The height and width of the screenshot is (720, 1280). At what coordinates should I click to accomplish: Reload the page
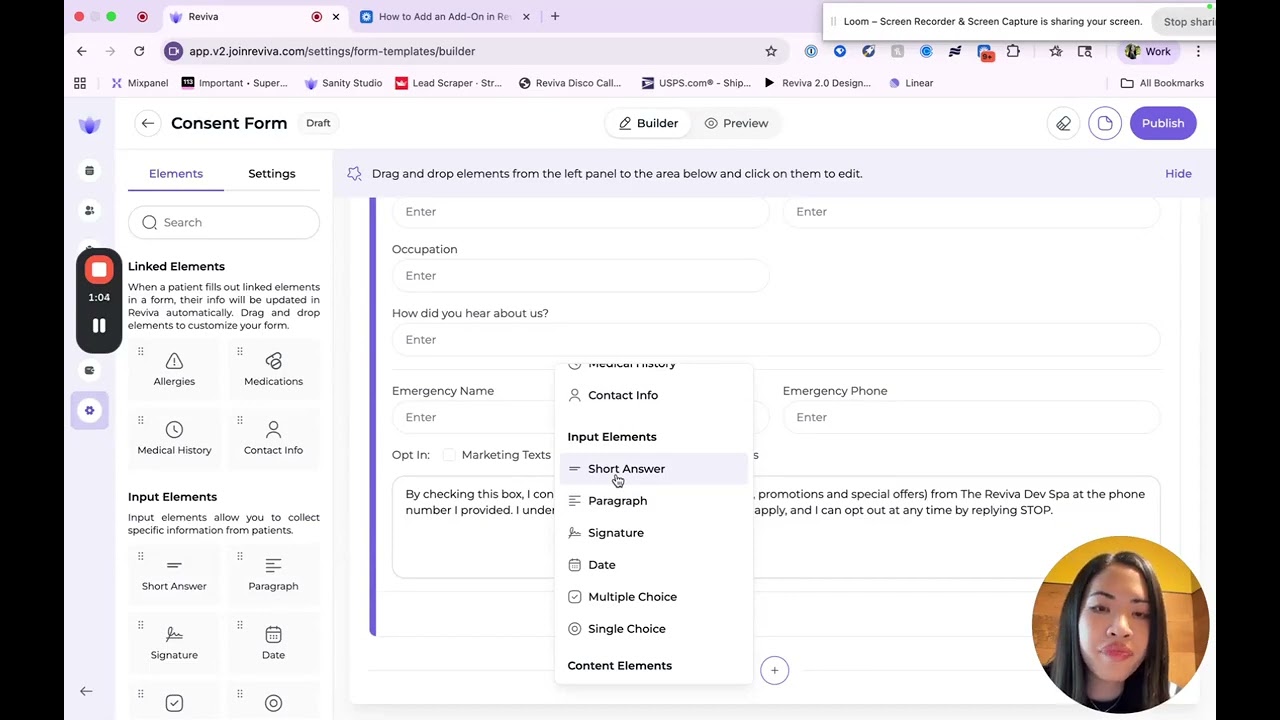click(139, 51)
